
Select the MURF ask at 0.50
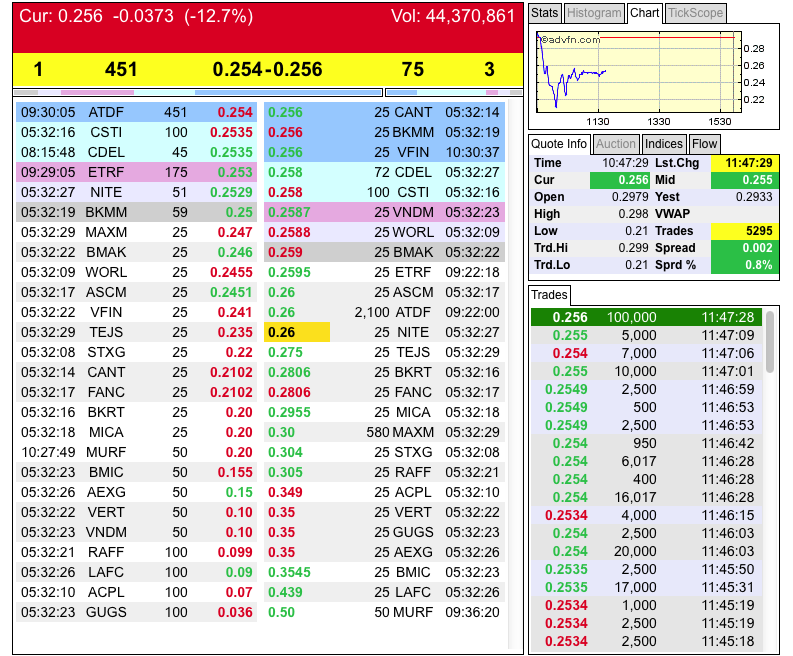point(384,612)
